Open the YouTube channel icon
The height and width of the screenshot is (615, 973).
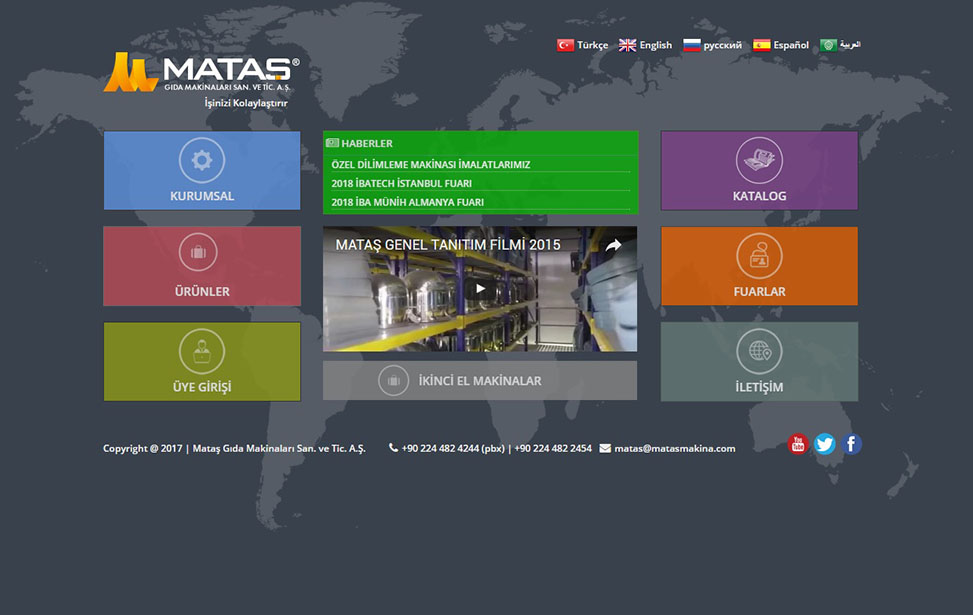[797, 444]
